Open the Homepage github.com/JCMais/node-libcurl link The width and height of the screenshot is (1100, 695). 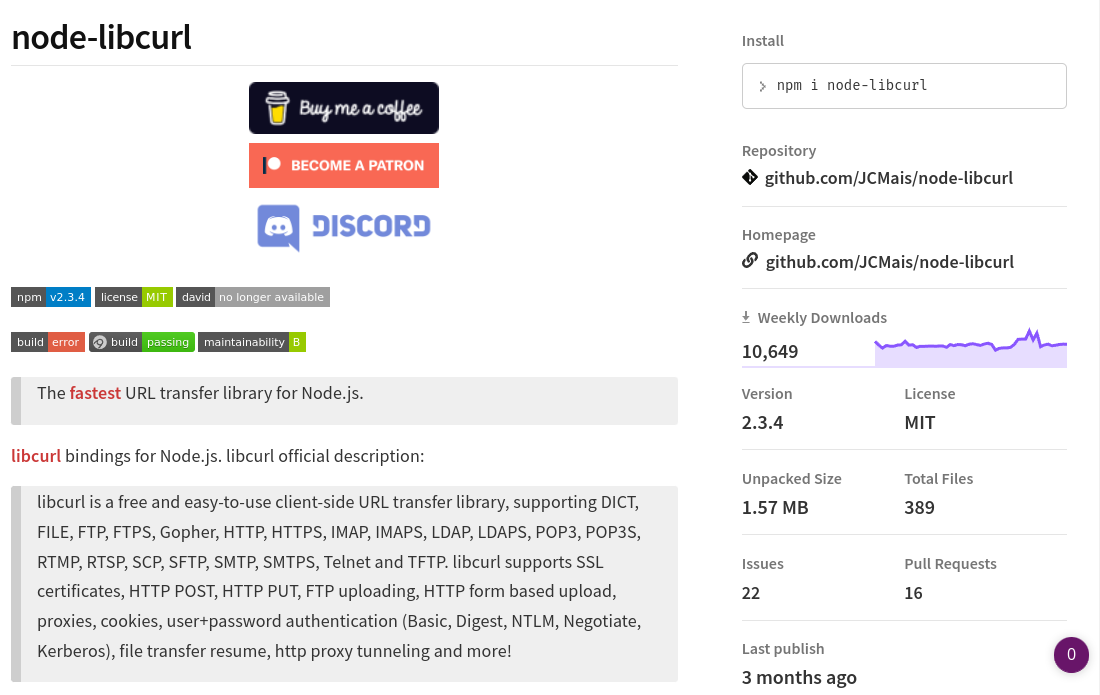890,262
